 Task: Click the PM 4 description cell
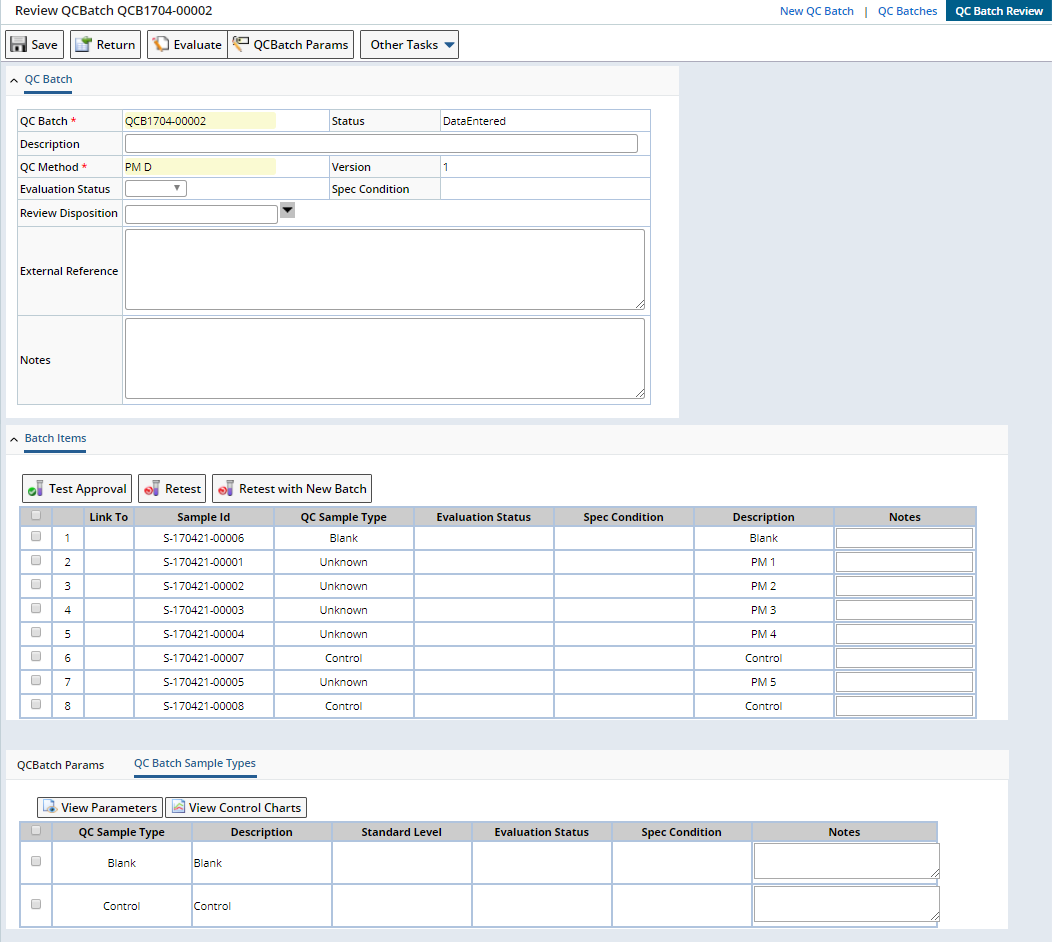click(764, 634)
